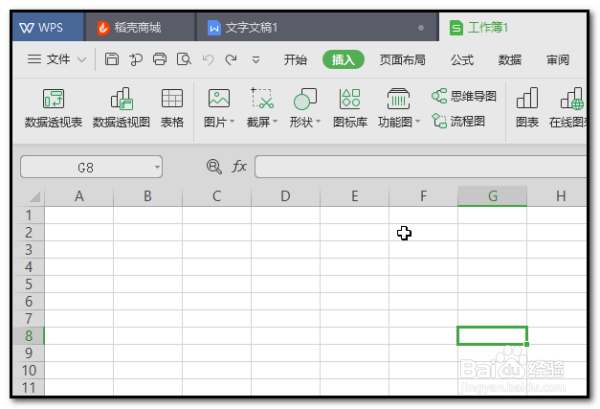Select column A header

[79, 196]
